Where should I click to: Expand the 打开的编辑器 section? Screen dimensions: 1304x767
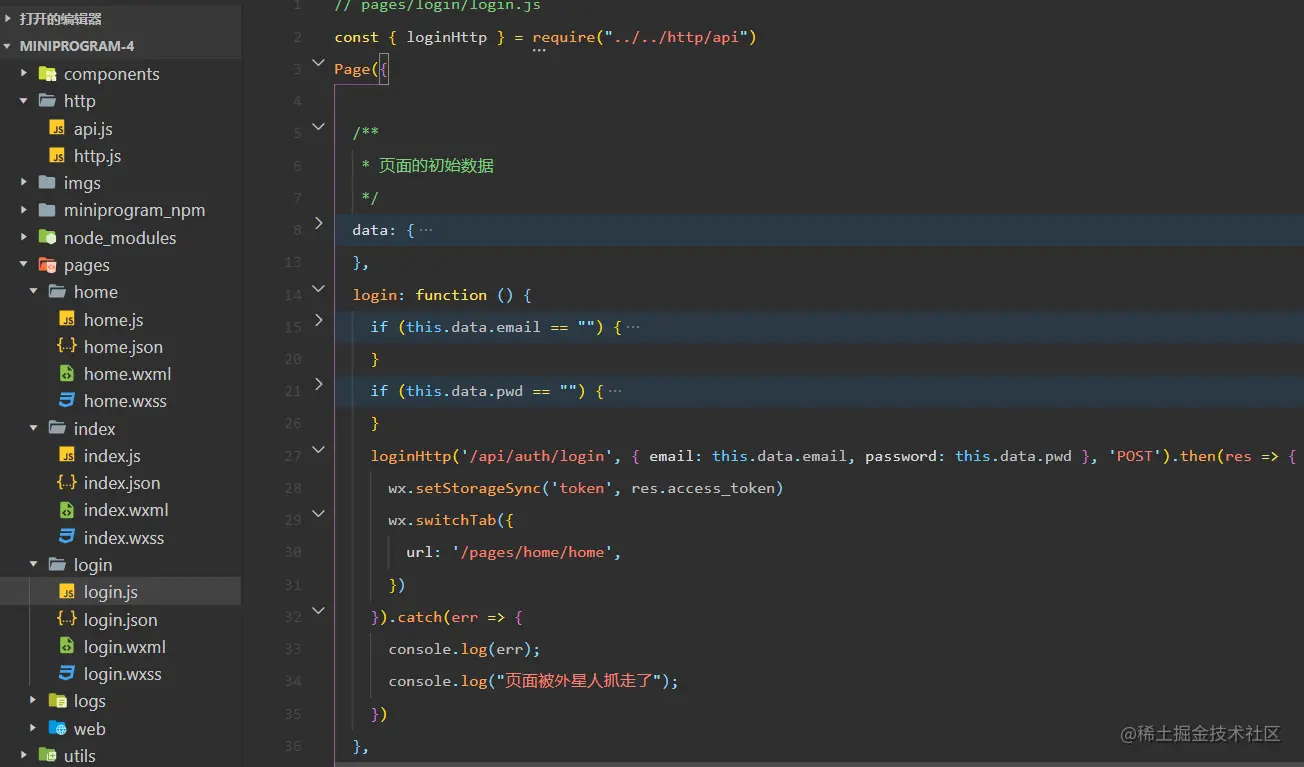9,19
